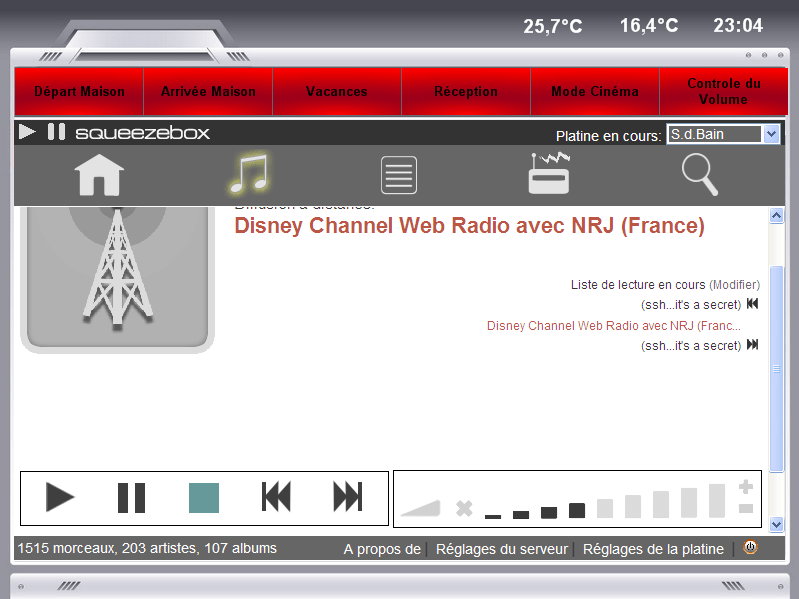Click the volume ramp triangle icon
The image size is (799, 599).
coord(421,508)
